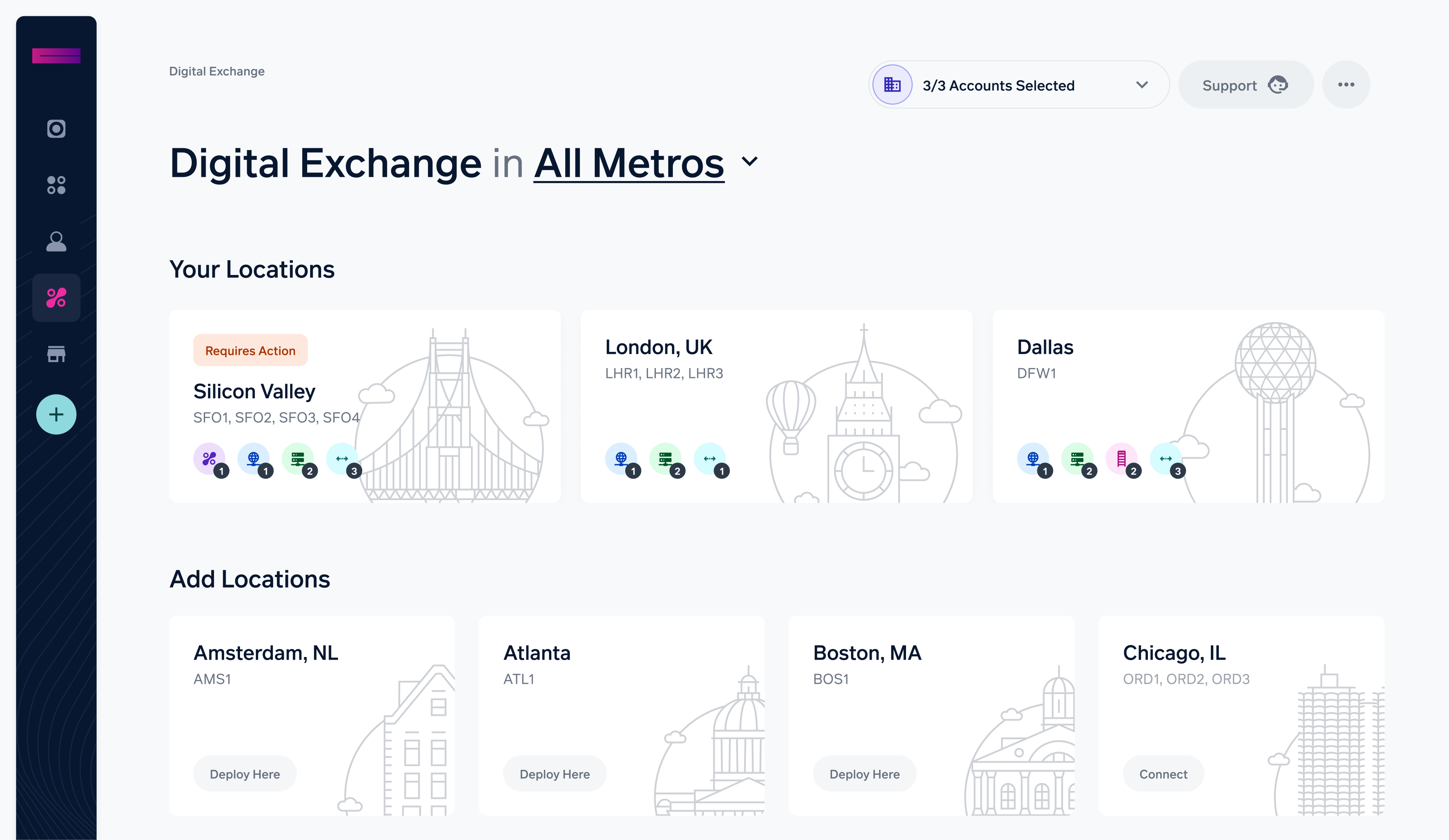Click the magenta logo in the sidebar

tap(56, 56)
